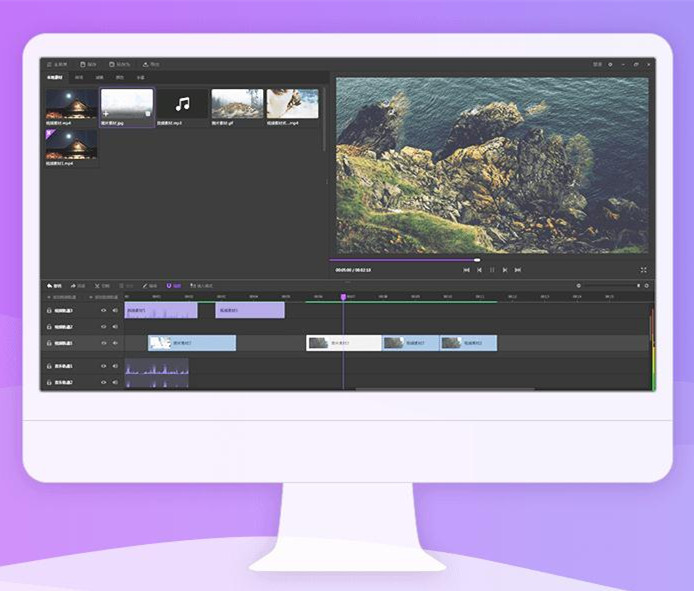Viewport: 694px width, 591px height.
Task: Click the pause button under the preview
Action: 492,270
